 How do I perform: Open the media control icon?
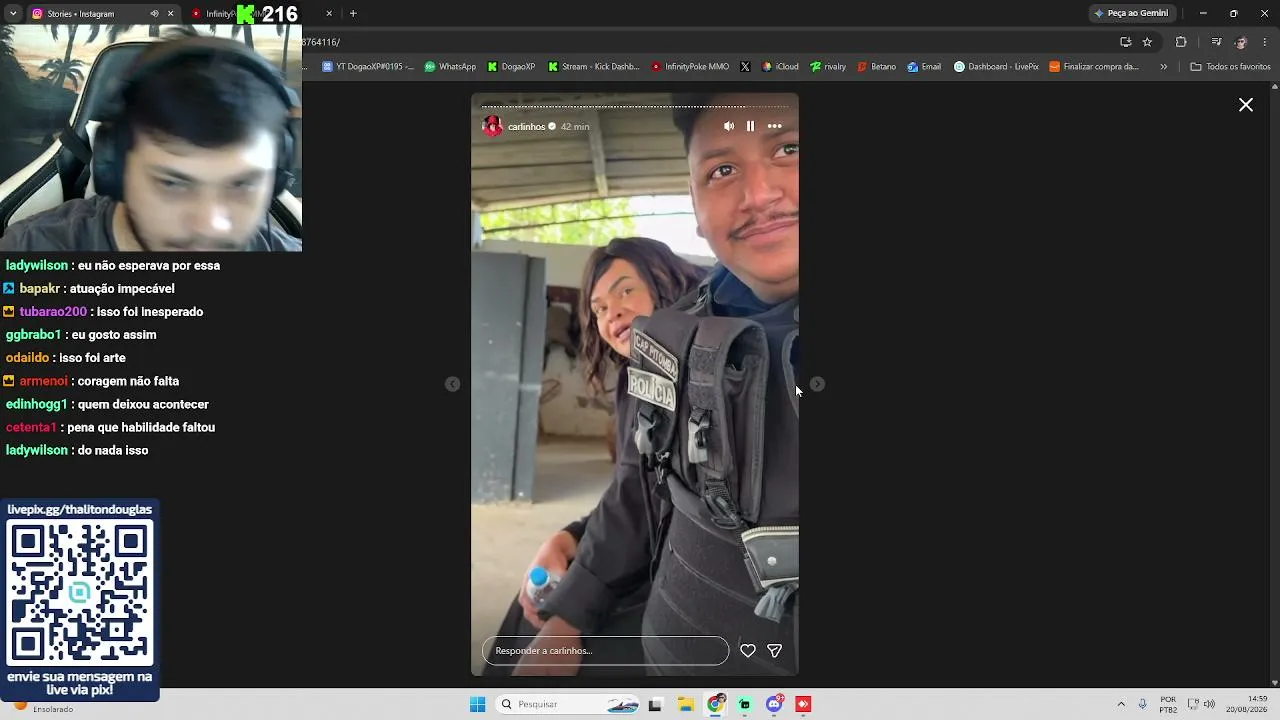pyautogui.click(x=1216, y=42)
